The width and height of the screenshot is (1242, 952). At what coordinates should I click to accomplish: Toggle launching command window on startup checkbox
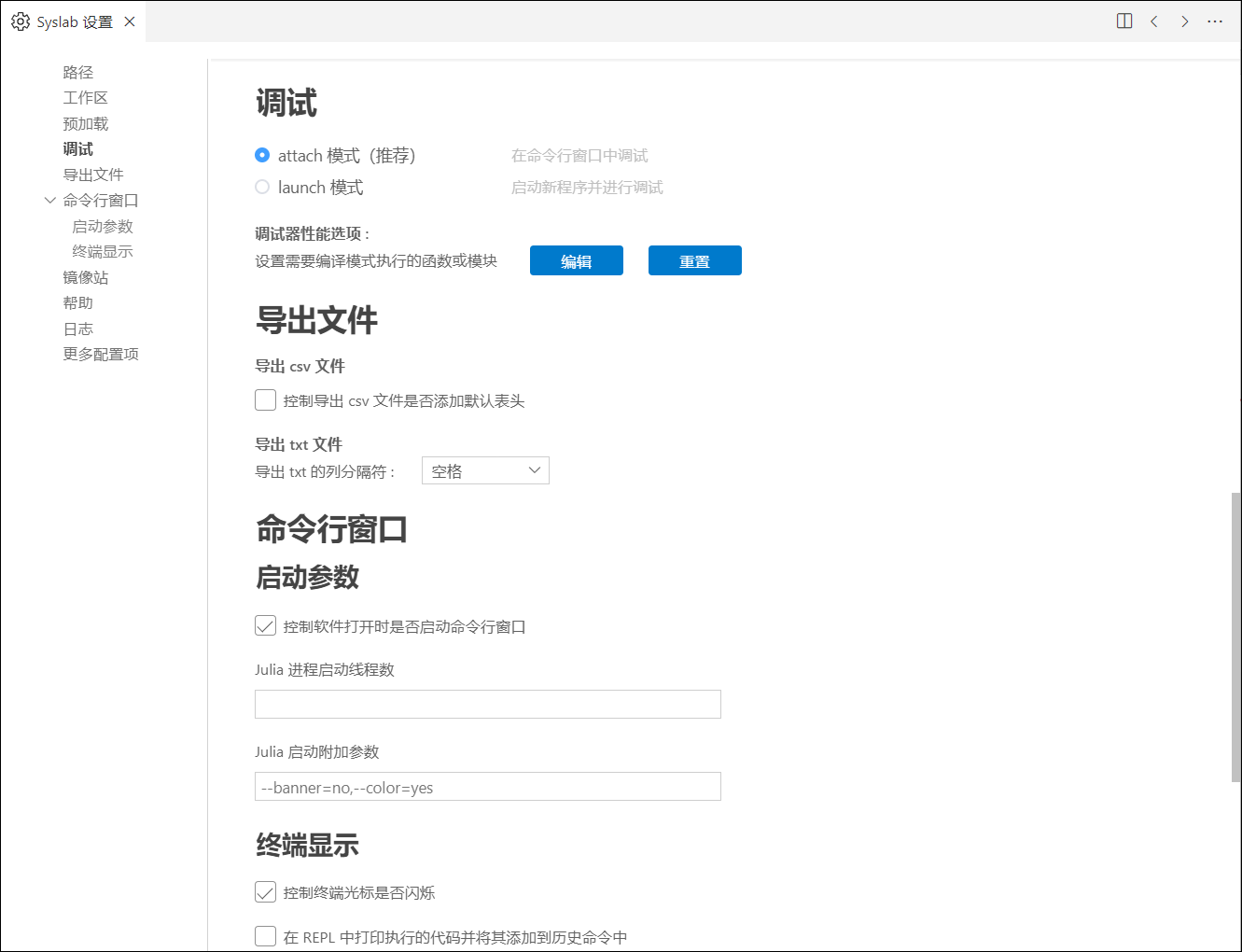click(x=265, y=626)
